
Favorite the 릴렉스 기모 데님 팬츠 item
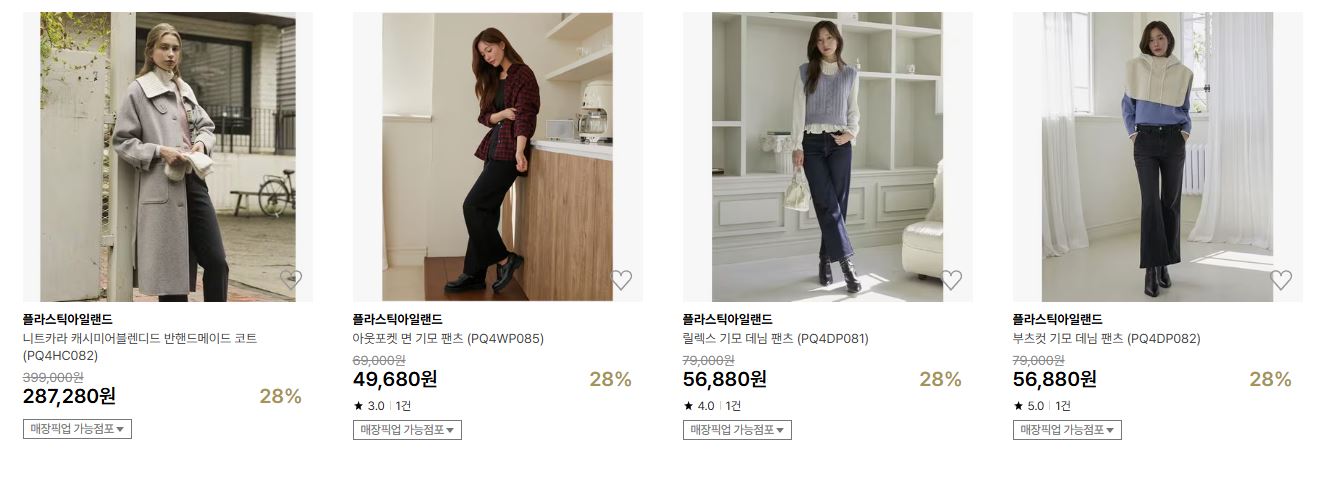pyautogui.click(x=951, y=280)
